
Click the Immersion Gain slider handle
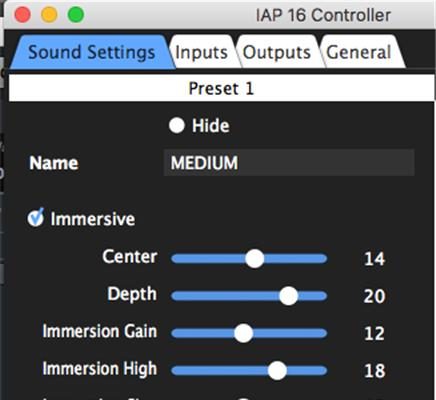pos(243,333)
